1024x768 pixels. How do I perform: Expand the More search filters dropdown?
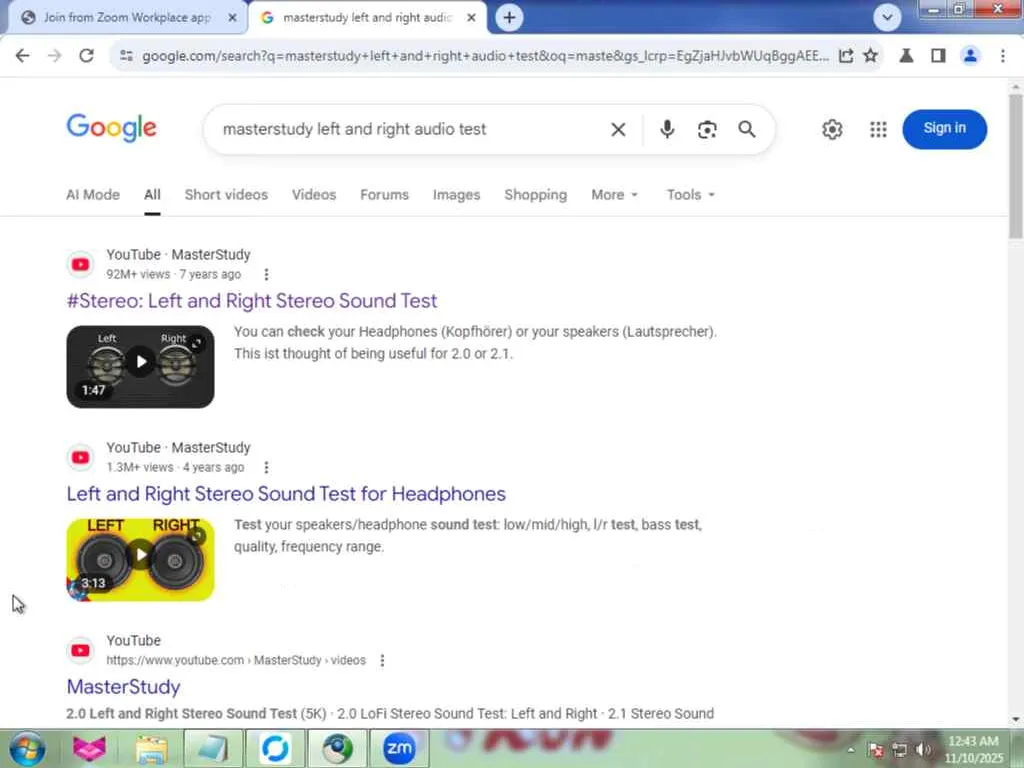(x=615, y=195)
